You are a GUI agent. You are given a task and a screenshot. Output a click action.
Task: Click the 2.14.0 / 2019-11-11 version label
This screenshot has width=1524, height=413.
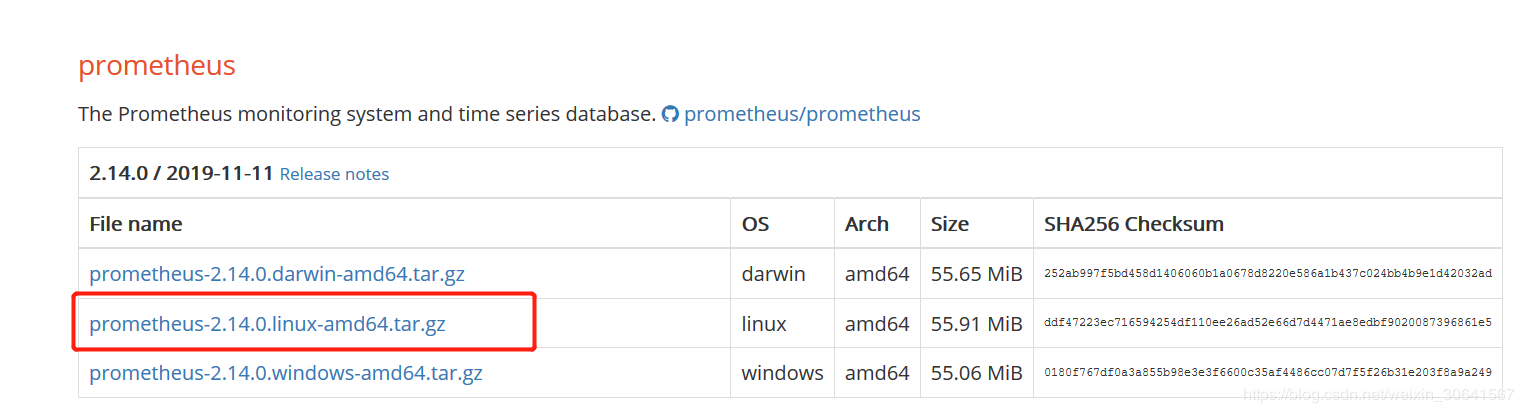point(181,173)
